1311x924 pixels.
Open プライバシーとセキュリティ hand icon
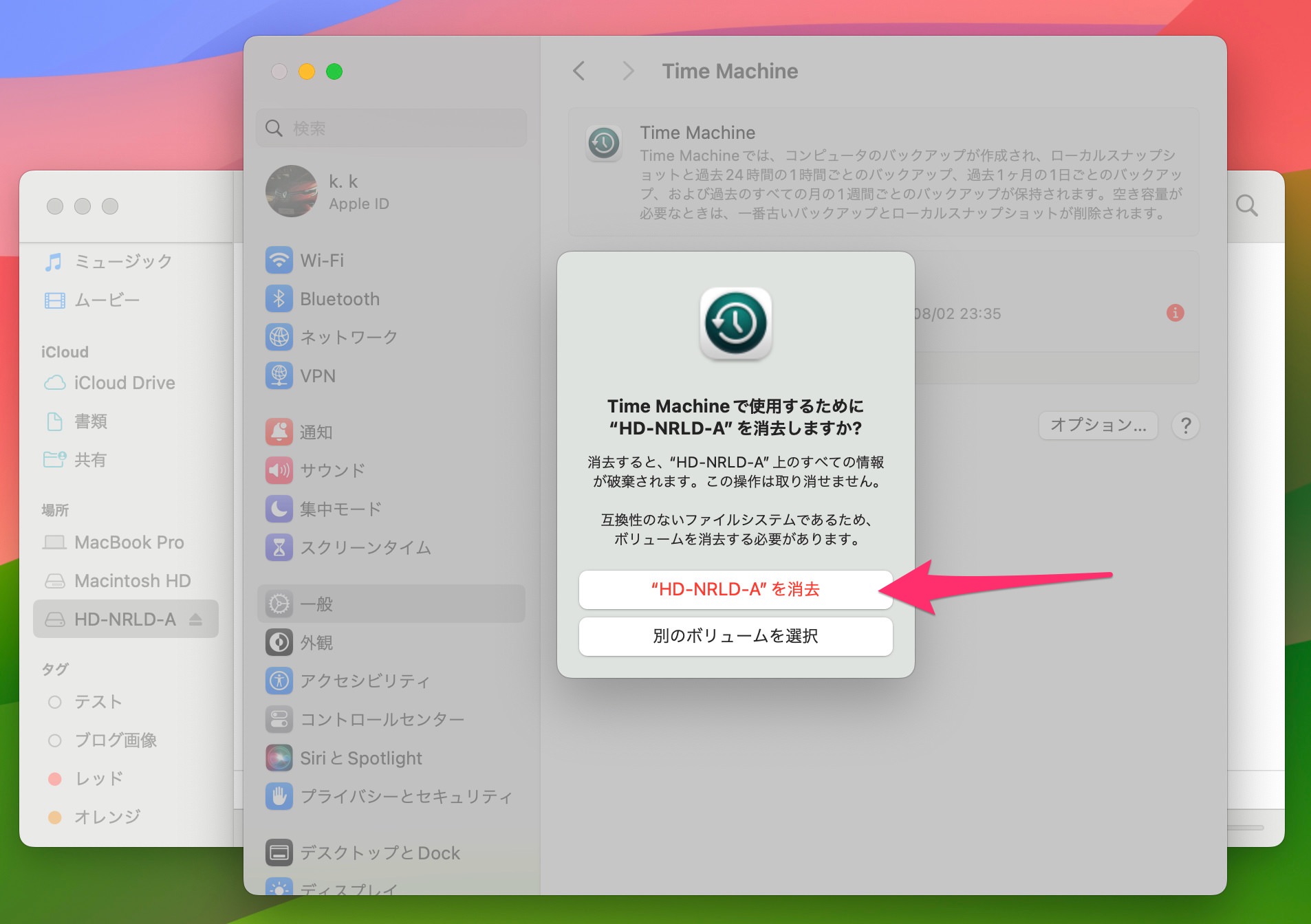pos(279,796)
